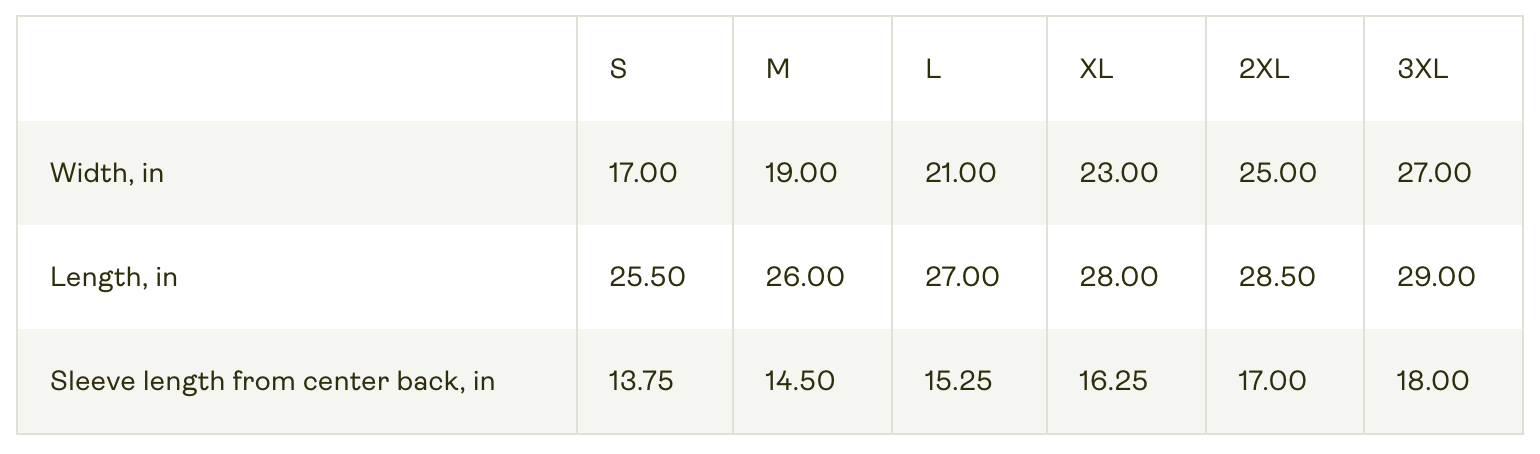
Task: Click sleeve length value 16.25 for XL
Action: pos(1113,381)
